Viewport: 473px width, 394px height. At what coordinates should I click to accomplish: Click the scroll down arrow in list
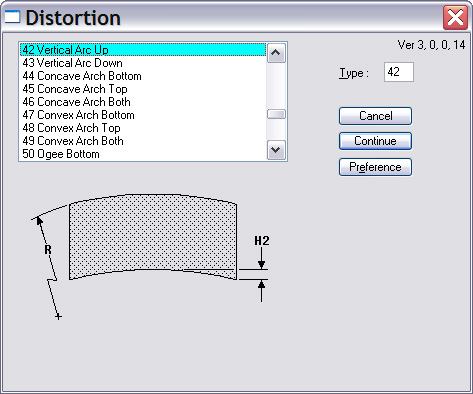276,150
